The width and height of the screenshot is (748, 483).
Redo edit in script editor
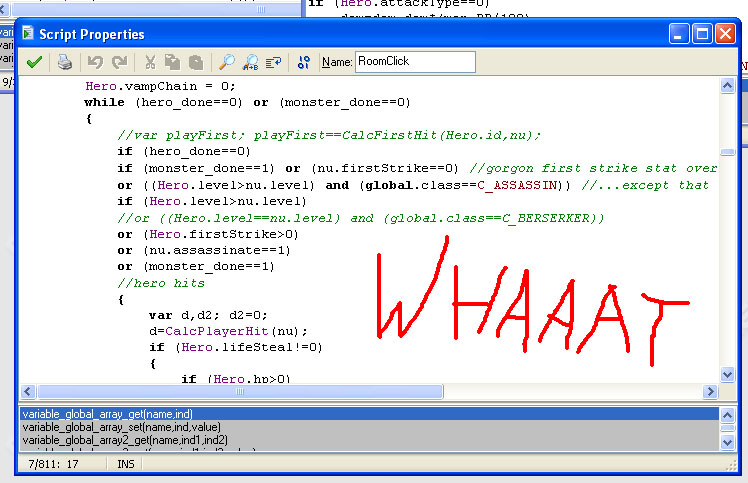(x=119, y=62)
